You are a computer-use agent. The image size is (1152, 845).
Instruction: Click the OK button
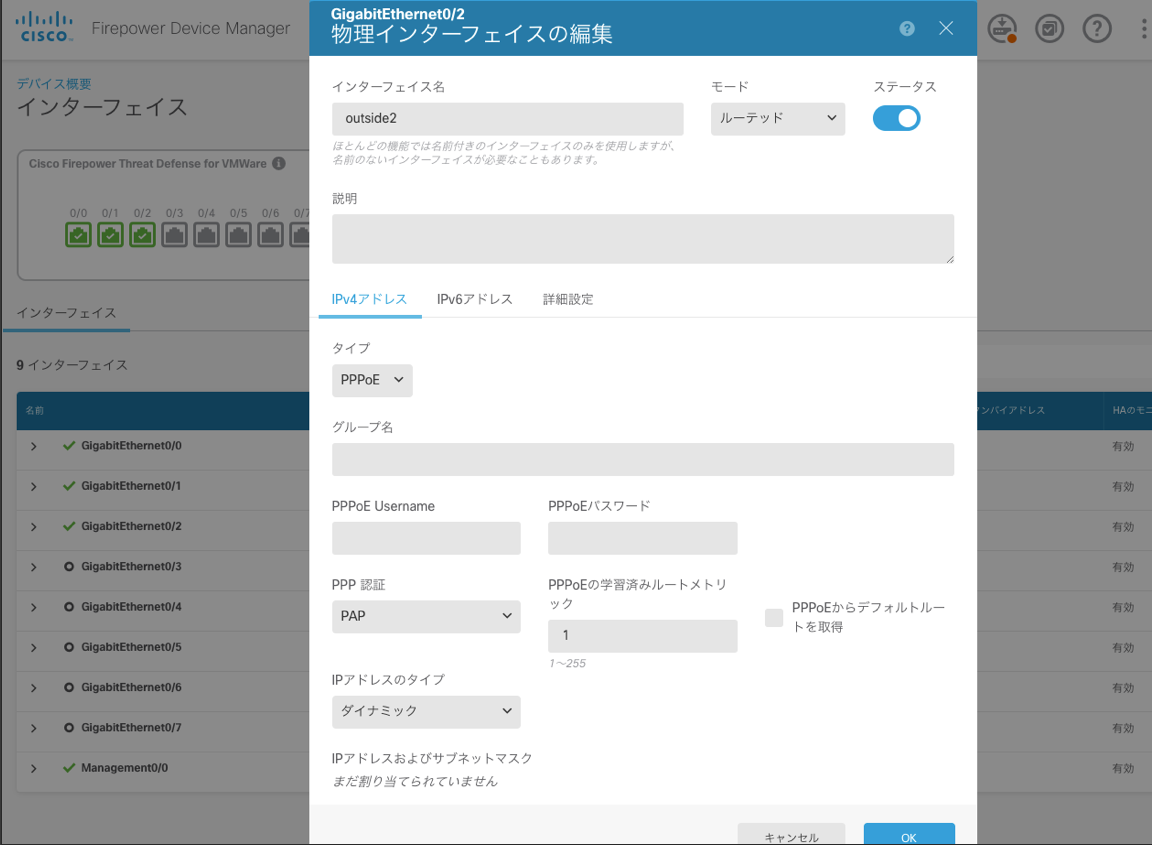click(908, 835)
